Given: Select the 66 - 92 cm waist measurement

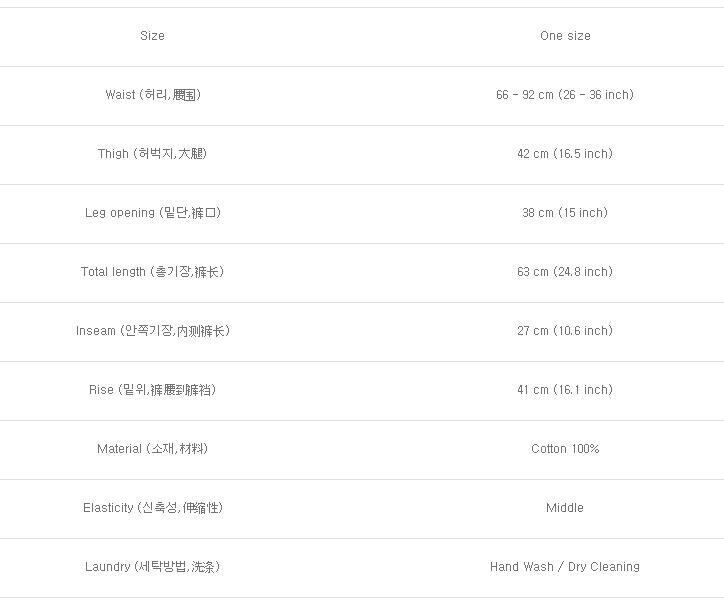Looking at the screenshot, I should coord(564,95).
